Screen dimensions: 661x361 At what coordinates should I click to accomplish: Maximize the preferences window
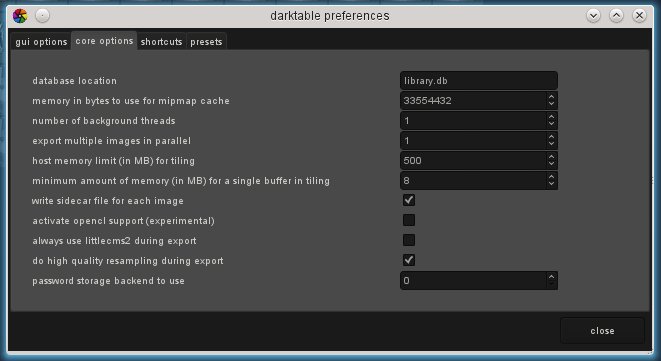[616, 16]
